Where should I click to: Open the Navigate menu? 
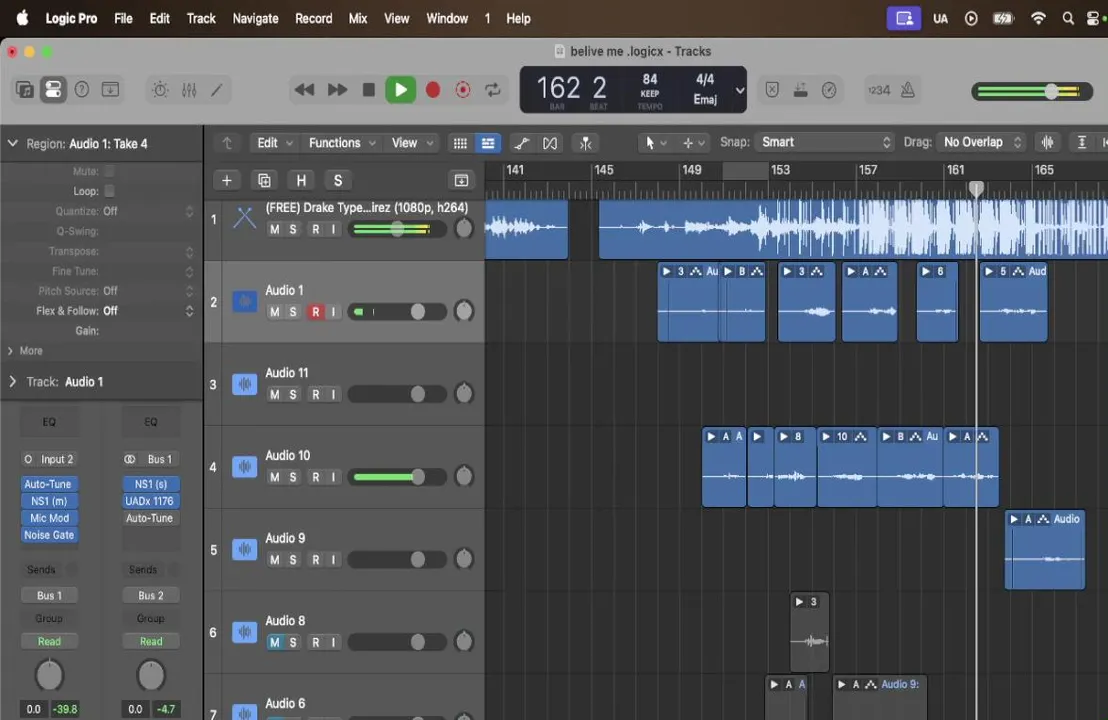255,18
